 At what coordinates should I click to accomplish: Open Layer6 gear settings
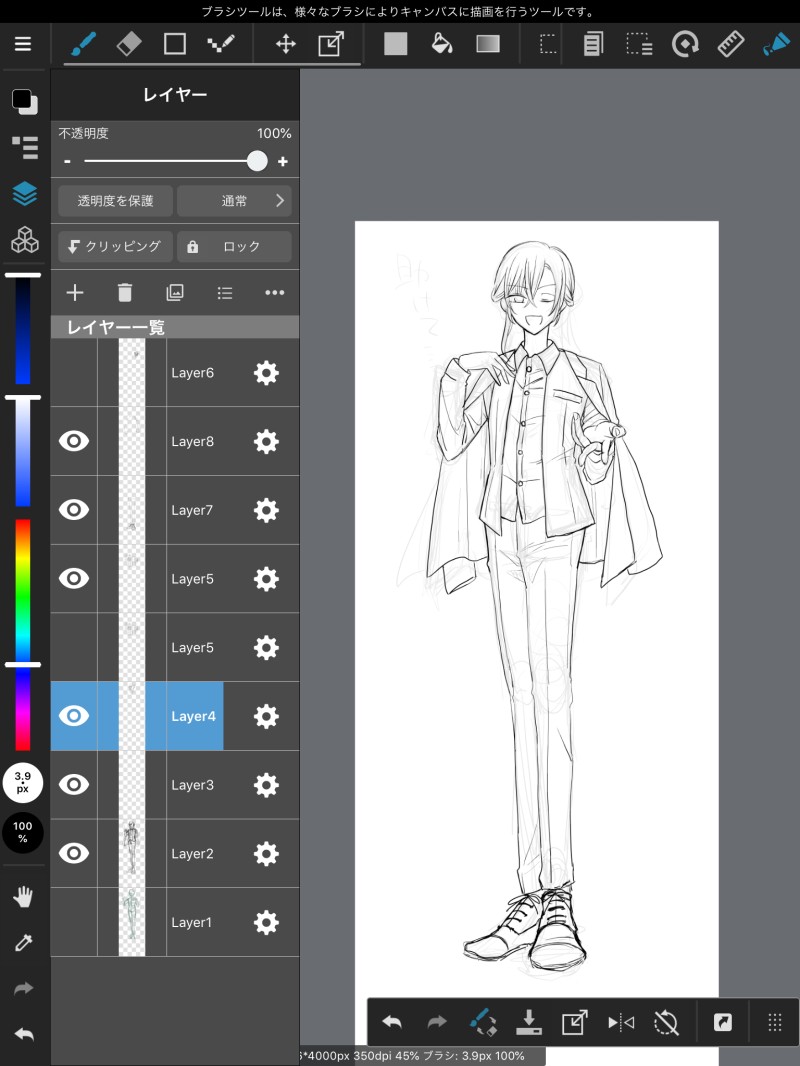point(266,373)
